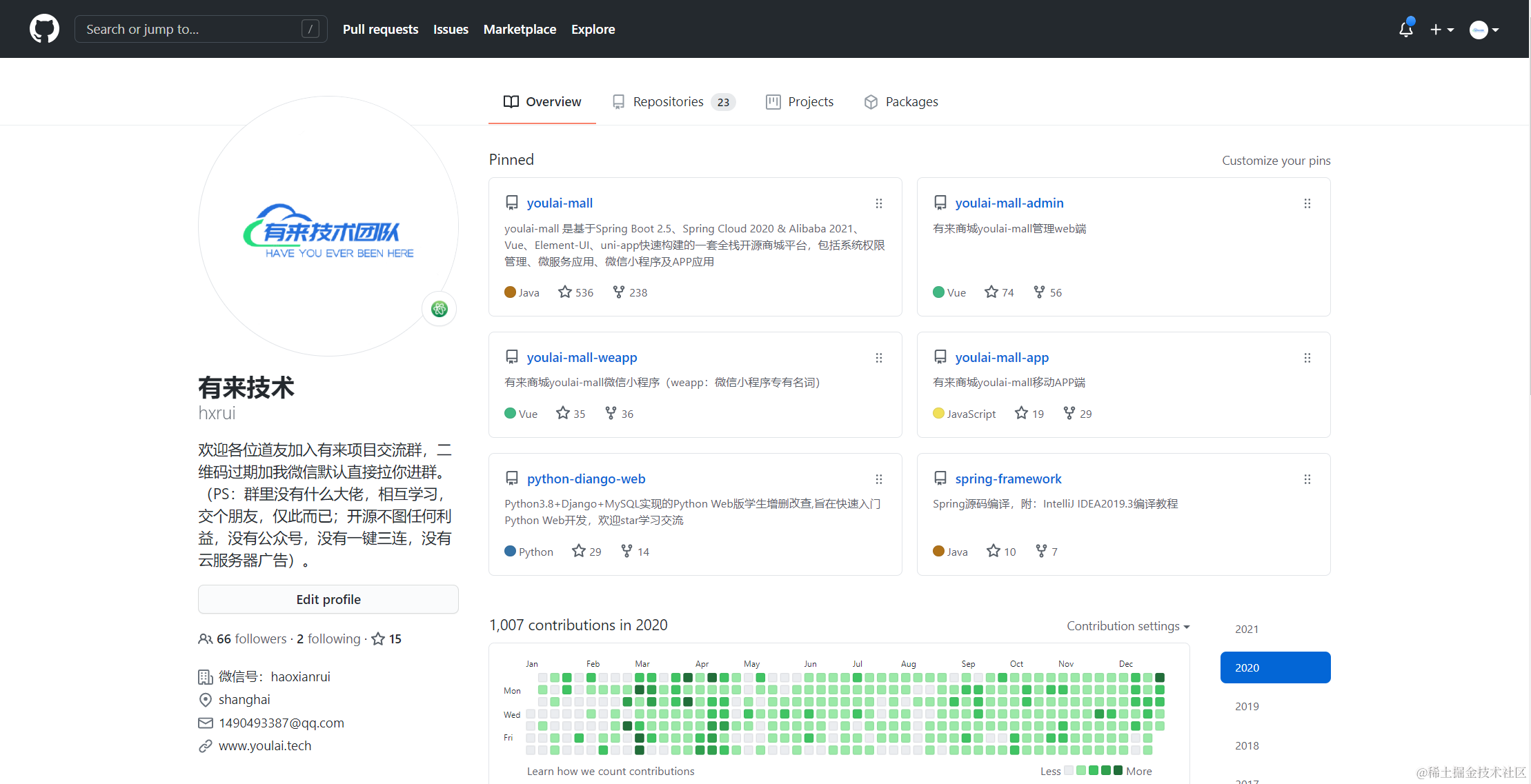Viewport: 1531px width, 784px height.
Task: Focus the Search or jump to field
Action: tap(193, 29)
